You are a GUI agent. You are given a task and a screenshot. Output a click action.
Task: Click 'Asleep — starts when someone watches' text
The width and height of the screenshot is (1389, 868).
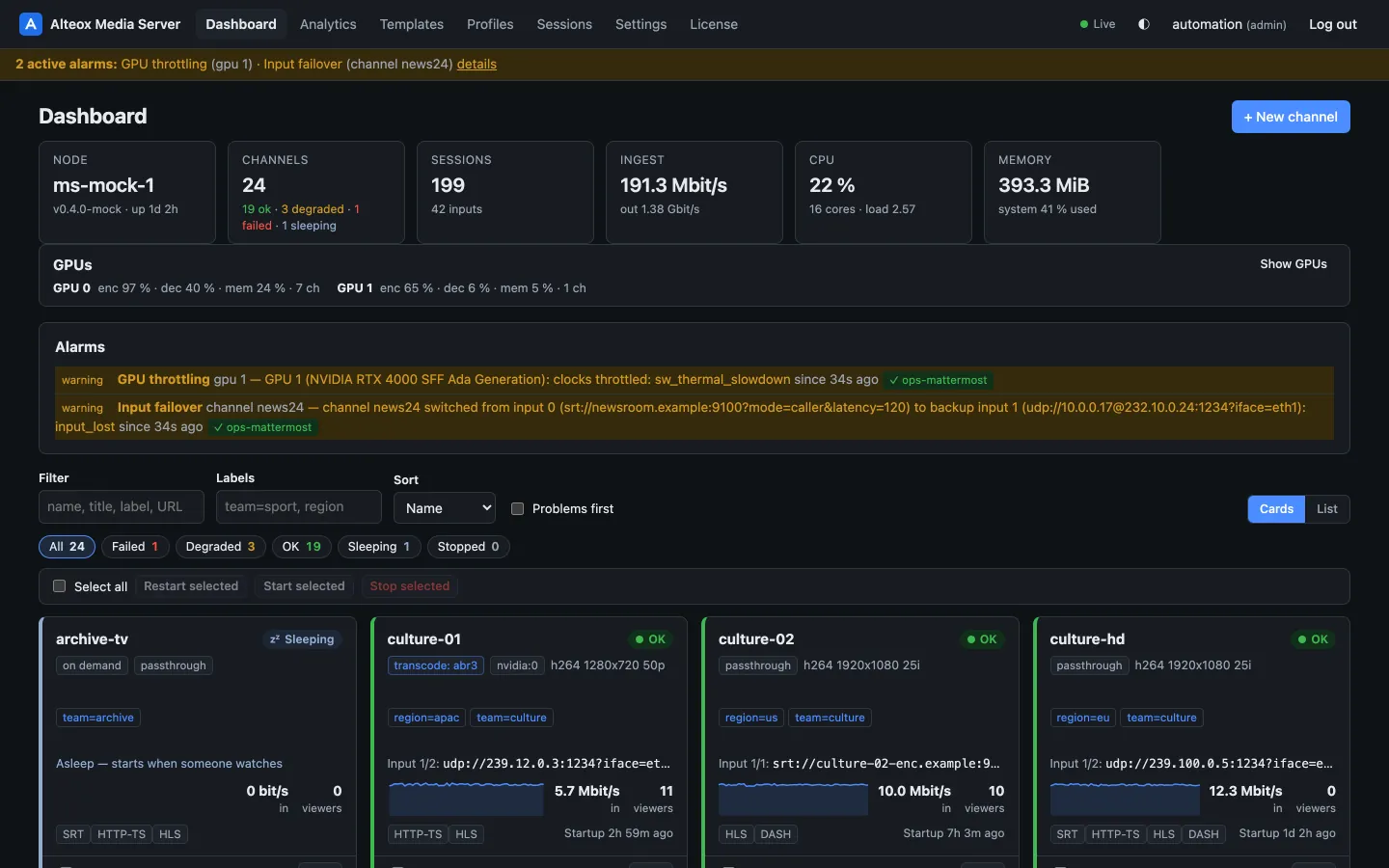pyautogui.click(x=169, y=764)
